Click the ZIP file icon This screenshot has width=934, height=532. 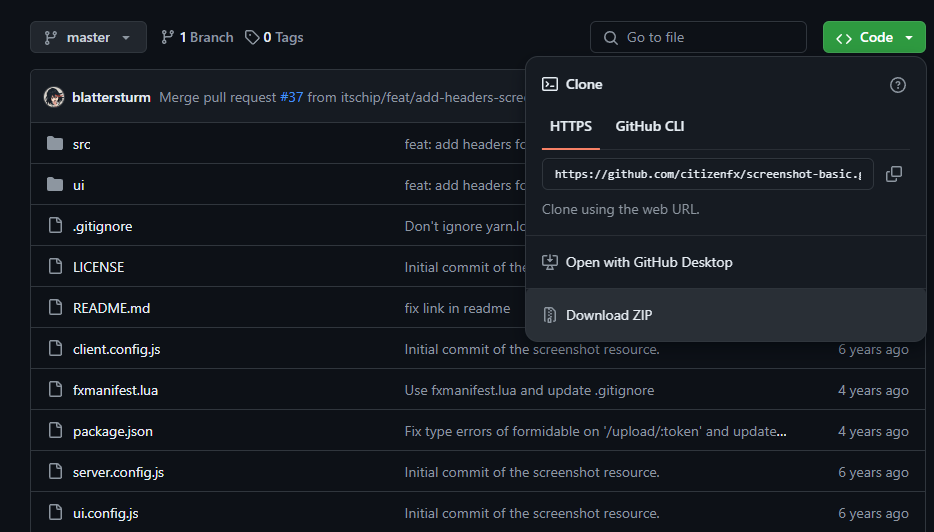coord(550,315)
